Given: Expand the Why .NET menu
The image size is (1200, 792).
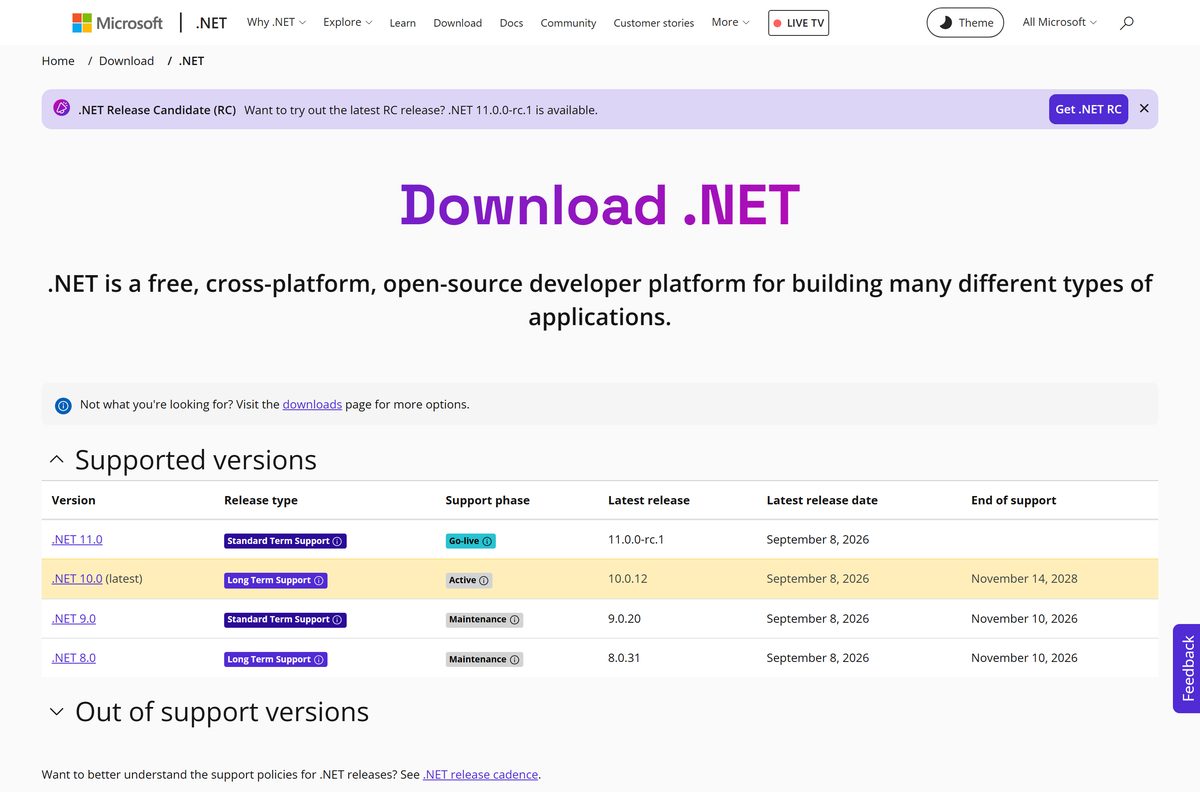Looking at the screenshot, I should pos(277,22).
